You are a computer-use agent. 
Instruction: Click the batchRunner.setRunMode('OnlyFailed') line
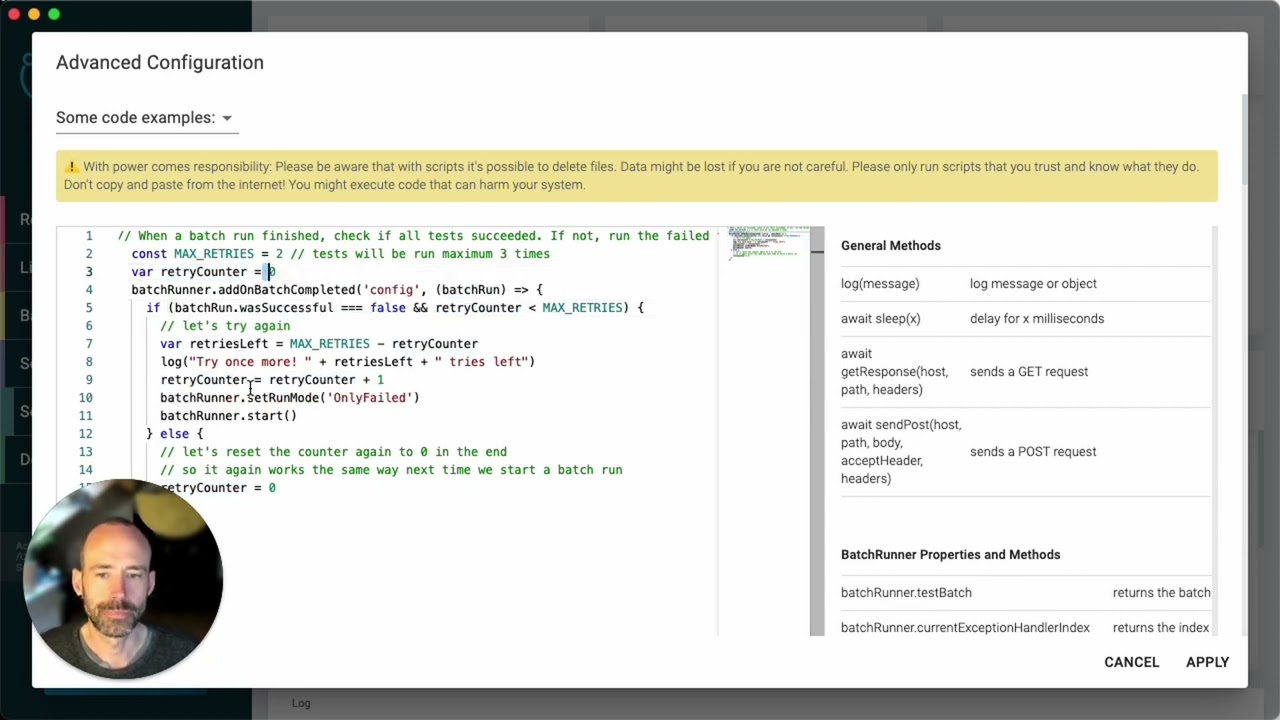(x=290, y=398)
